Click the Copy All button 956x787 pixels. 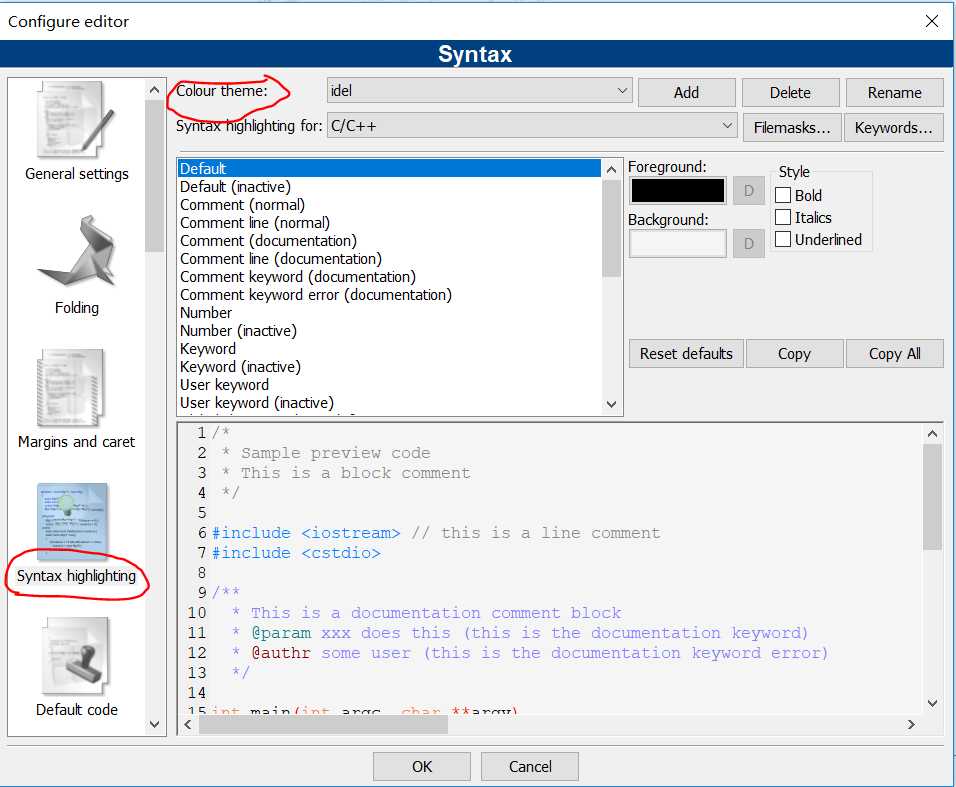tap(894, 354)
